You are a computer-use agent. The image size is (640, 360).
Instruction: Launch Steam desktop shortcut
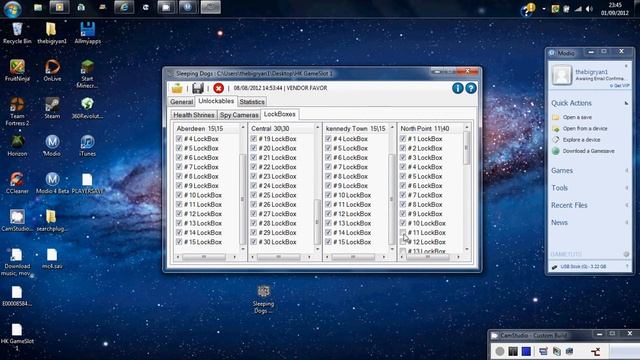click(x=52, y=108)
